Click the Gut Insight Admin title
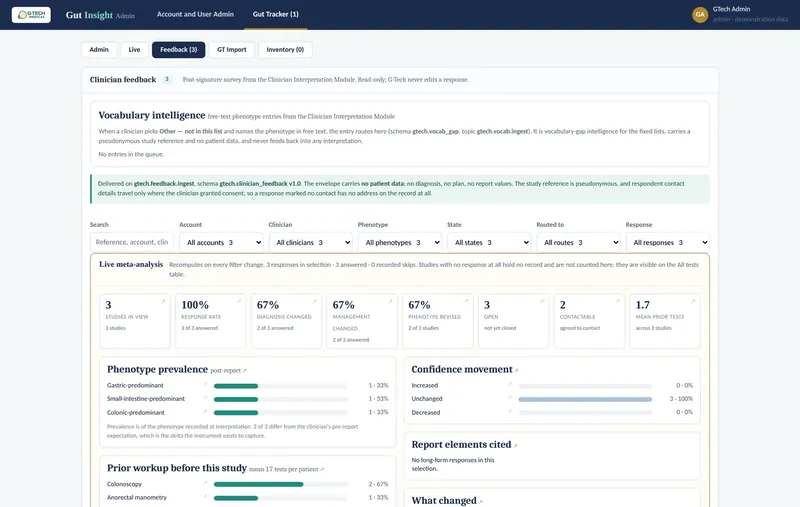 click(100, 15)
